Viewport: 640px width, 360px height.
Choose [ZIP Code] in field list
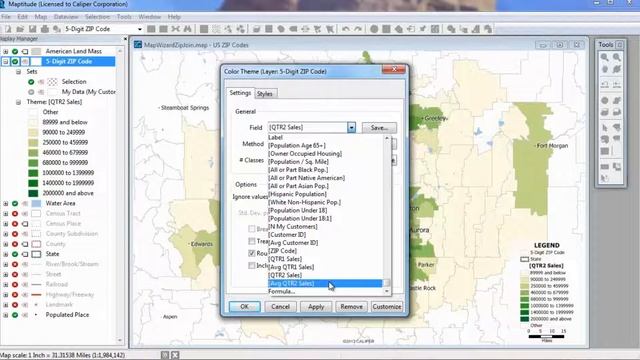point(325,251)
